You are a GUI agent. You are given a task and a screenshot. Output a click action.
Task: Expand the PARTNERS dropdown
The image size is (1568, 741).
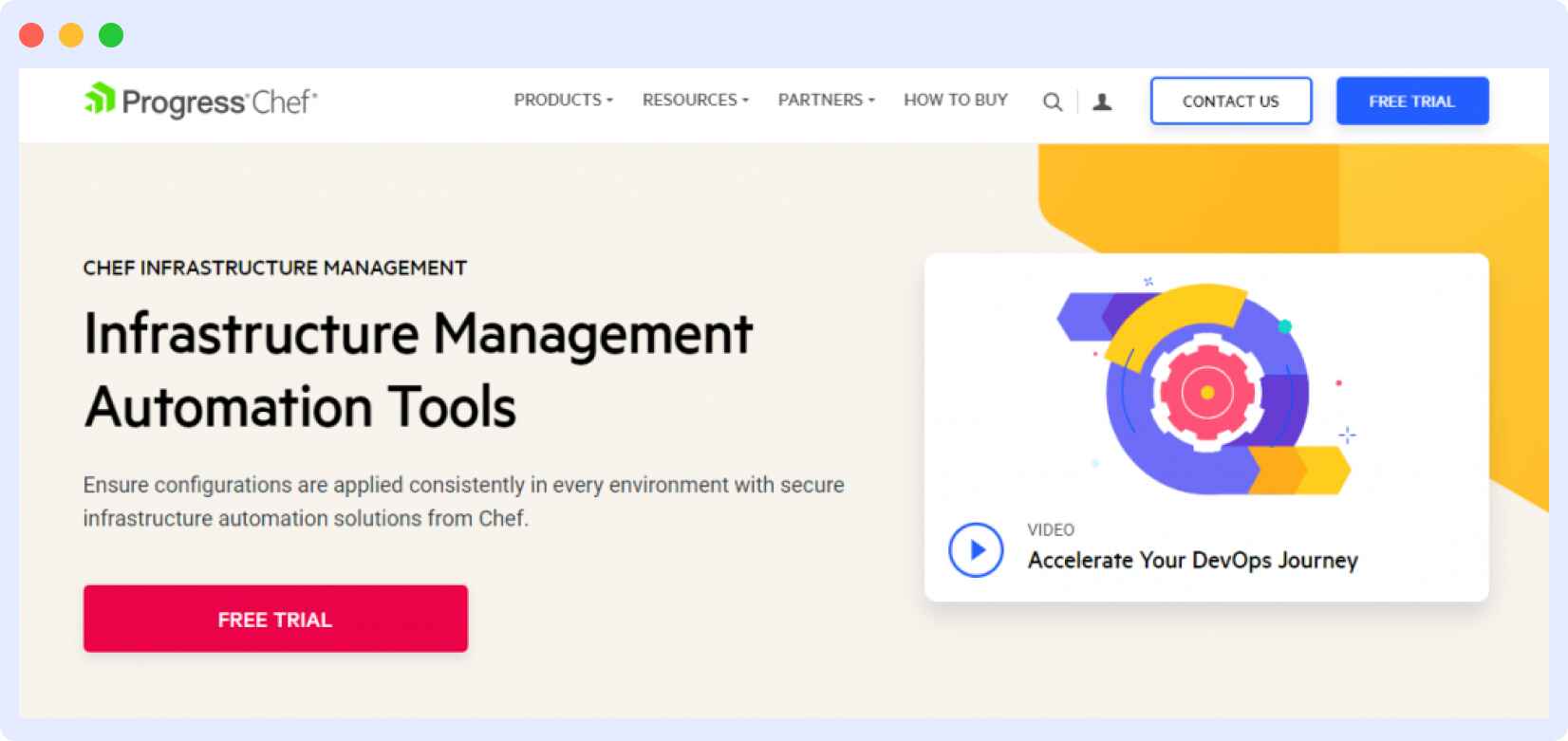[824, 101]
